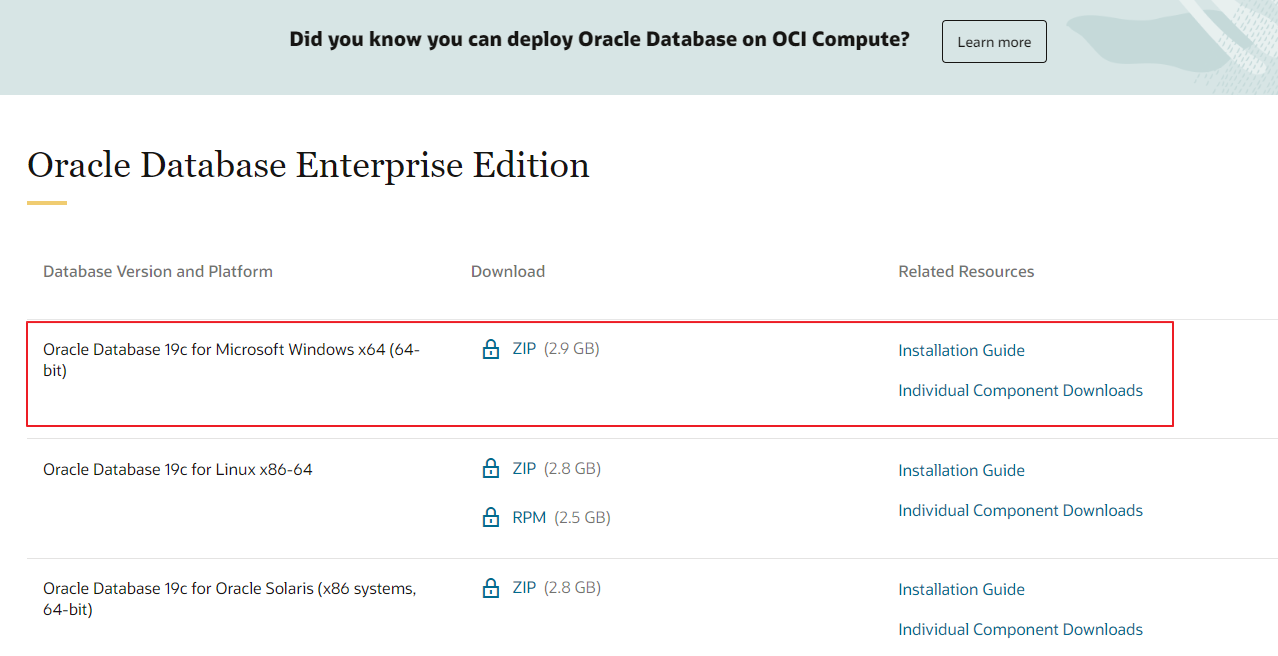
Task: Open Installation Guide for Windows x64
Action: click(x=961, y=350)
